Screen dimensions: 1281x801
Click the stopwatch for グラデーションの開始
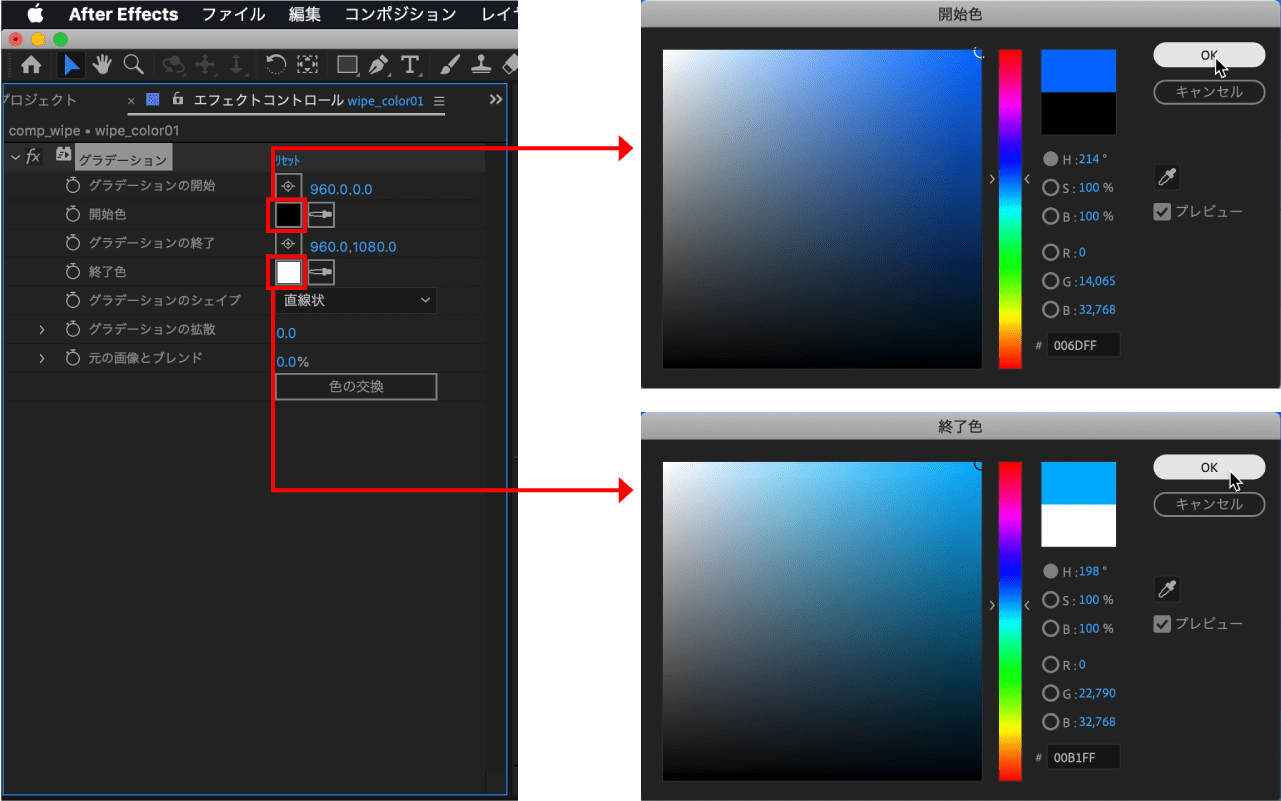click(x=72, y=186)
